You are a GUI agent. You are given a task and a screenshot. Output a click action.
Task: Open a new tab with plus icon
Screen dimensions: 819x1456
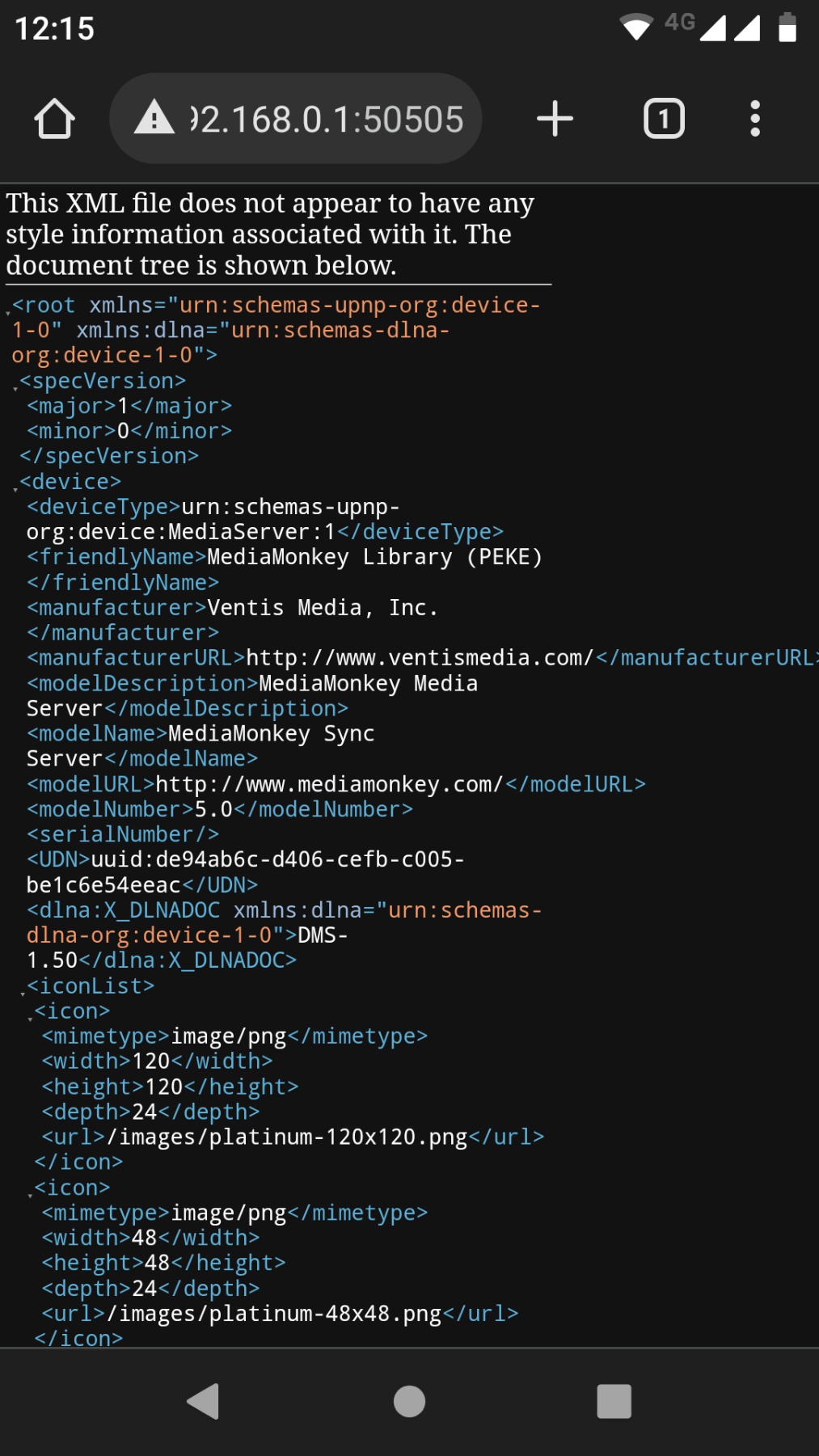click(555, 119)
